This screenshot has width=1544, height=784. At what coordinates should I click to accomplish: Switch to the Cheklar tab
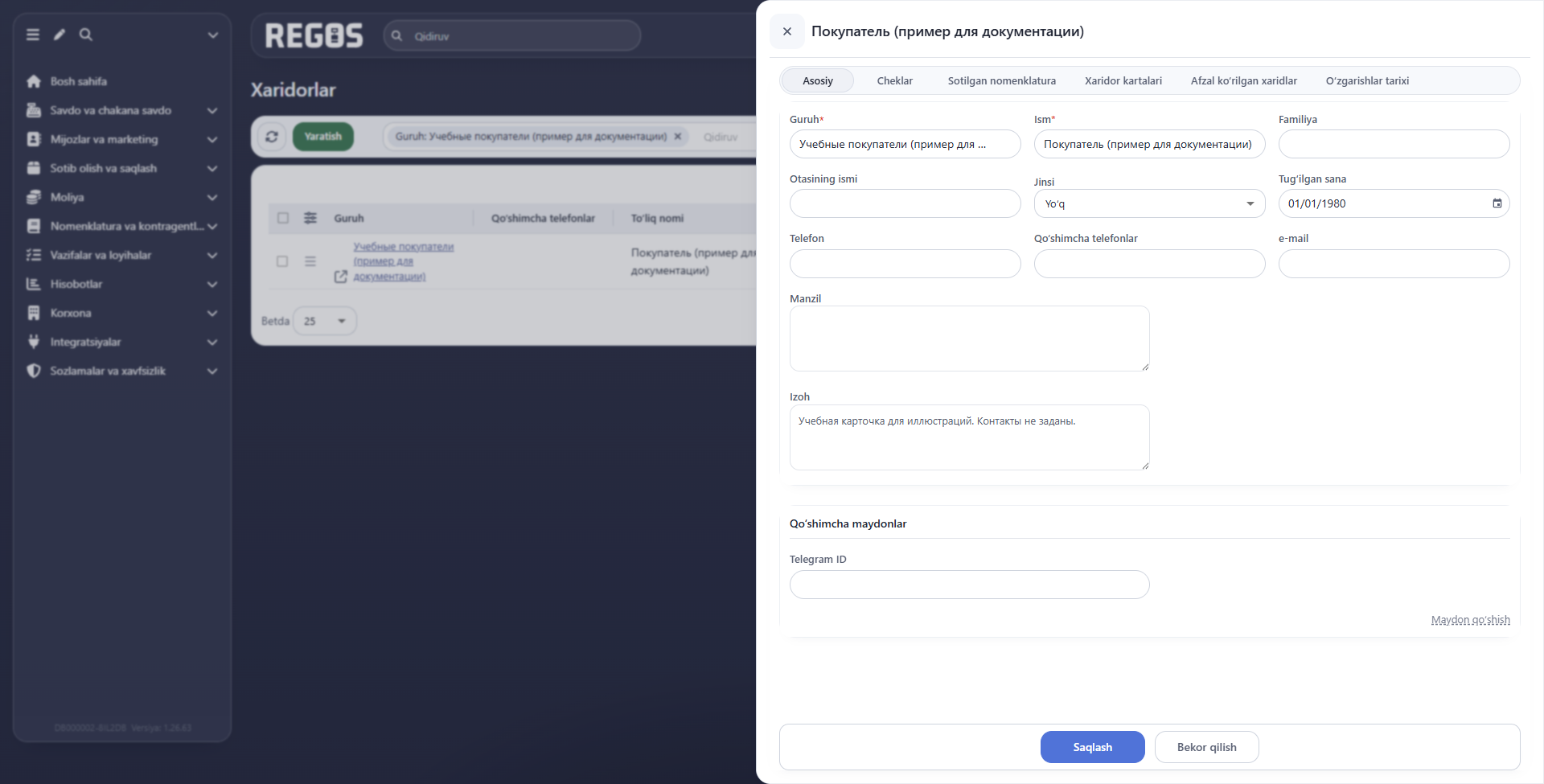click(894, 80)
